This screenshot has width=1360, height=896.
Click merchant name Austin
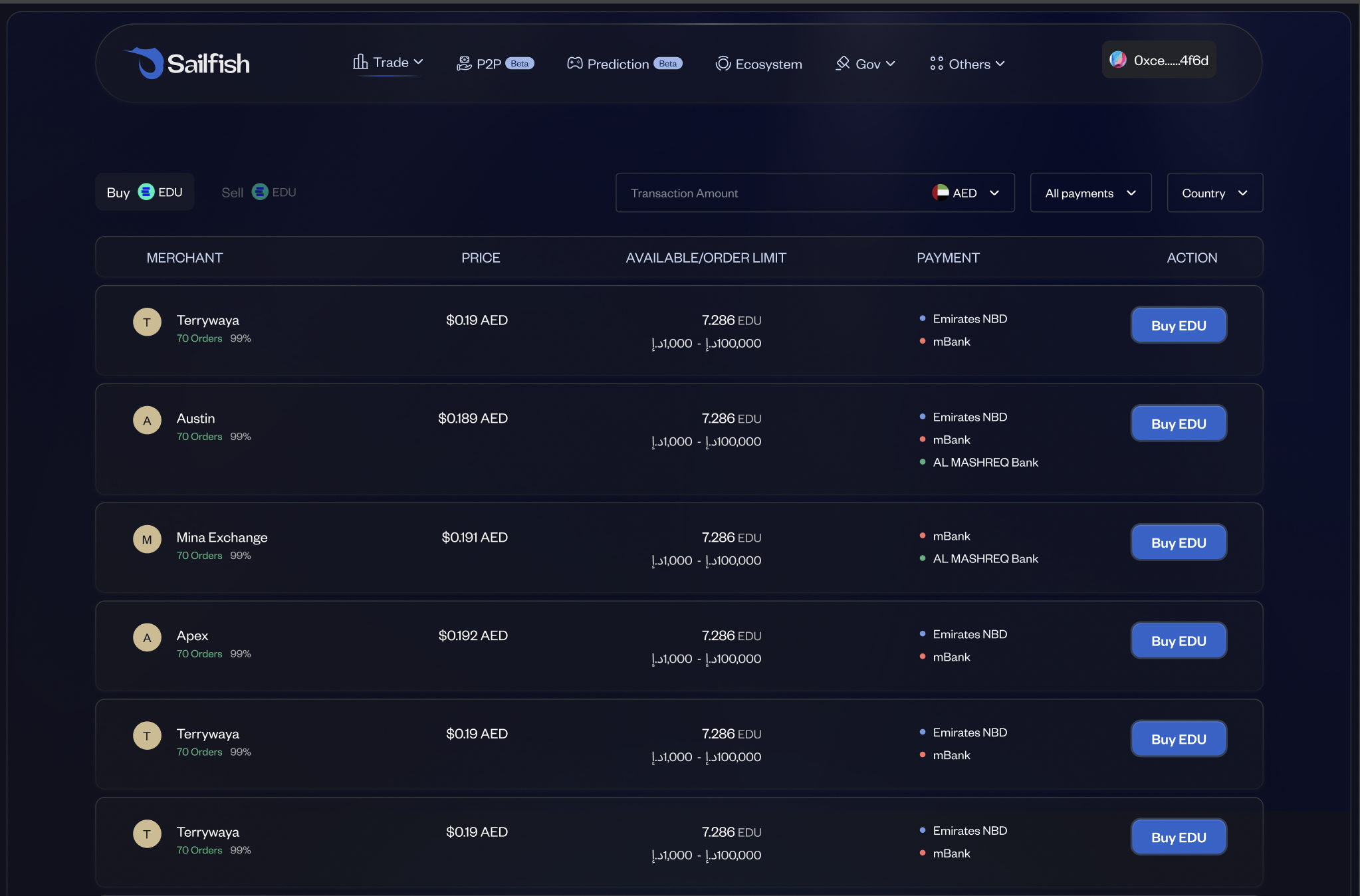[195, 418]
